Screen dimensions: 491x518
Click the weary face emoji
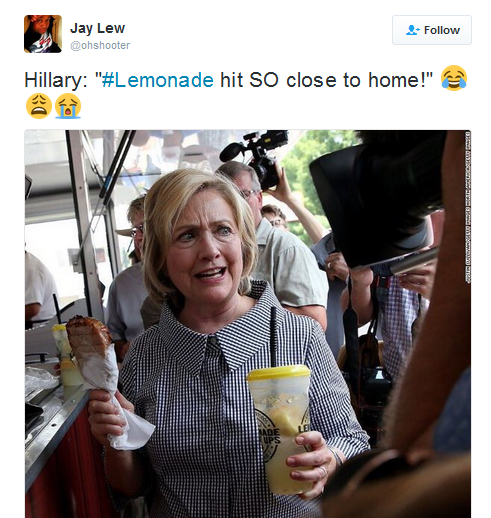pos(39,106)
